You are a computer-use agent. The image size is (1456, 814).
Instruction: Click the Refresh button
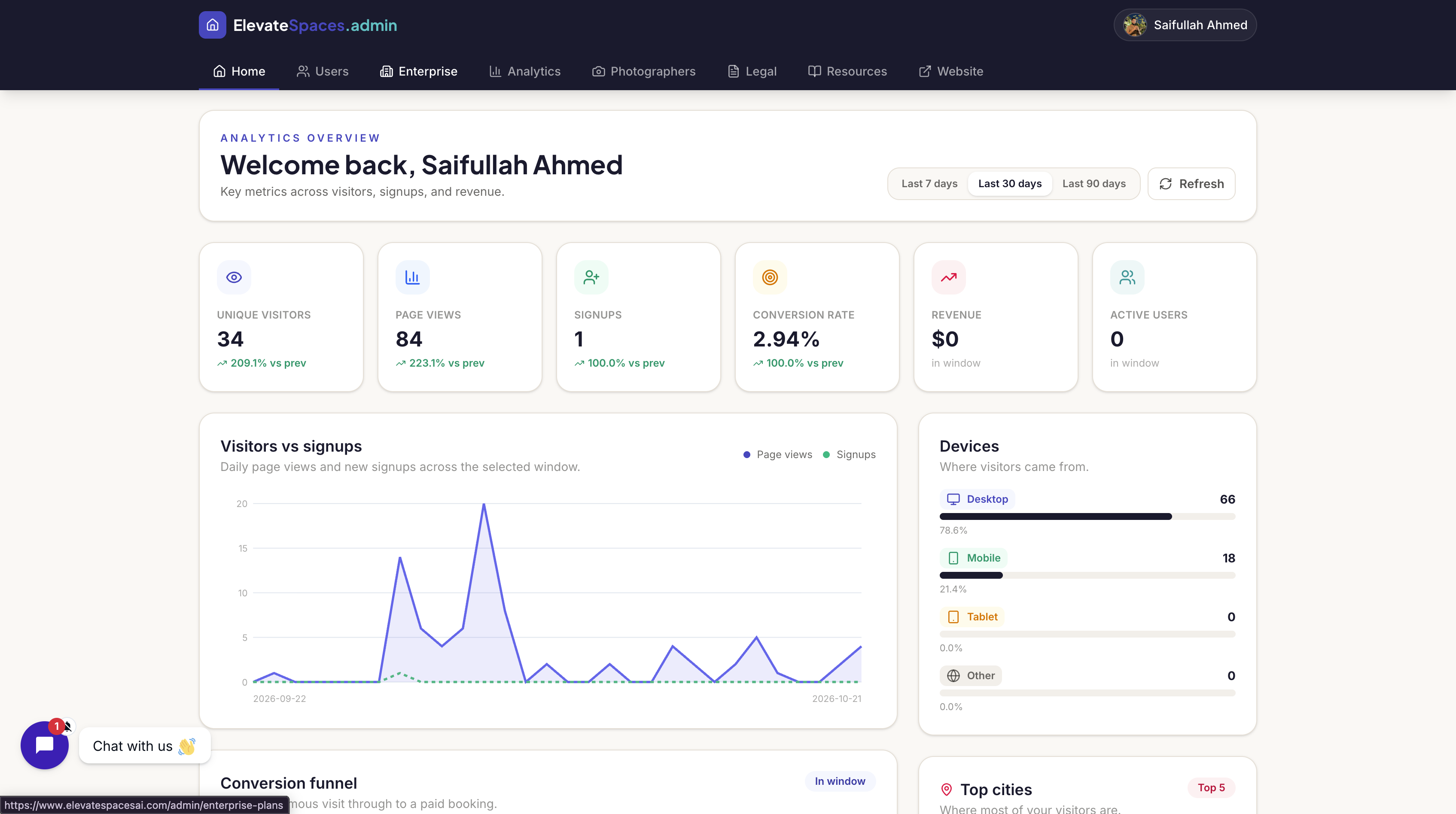point(1191,184)
